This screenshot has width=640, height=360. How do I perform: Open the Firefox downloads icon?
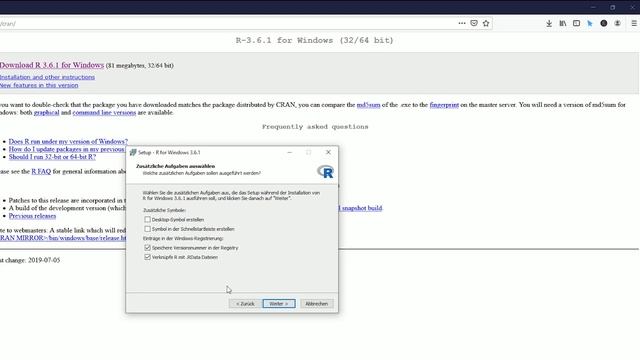coord(549,24)
